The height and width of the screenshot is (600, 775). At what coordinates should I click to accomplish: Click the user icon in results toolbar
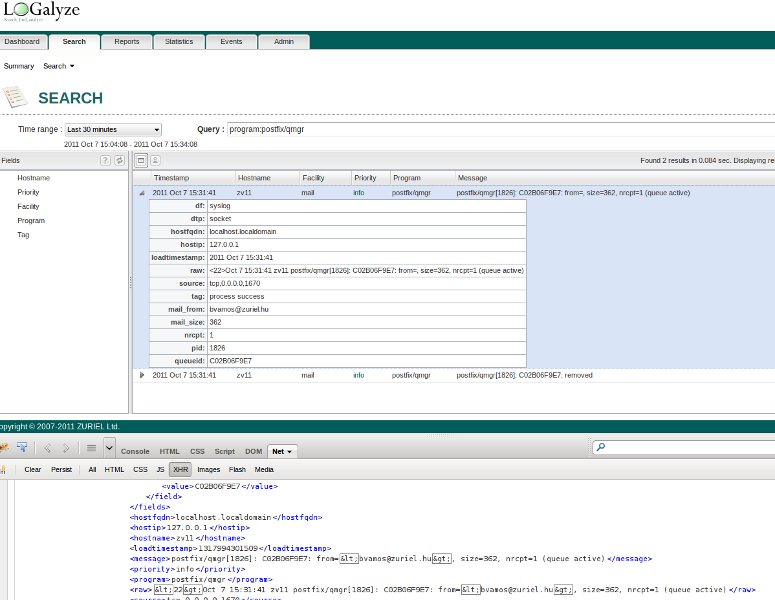coord(156,160)
